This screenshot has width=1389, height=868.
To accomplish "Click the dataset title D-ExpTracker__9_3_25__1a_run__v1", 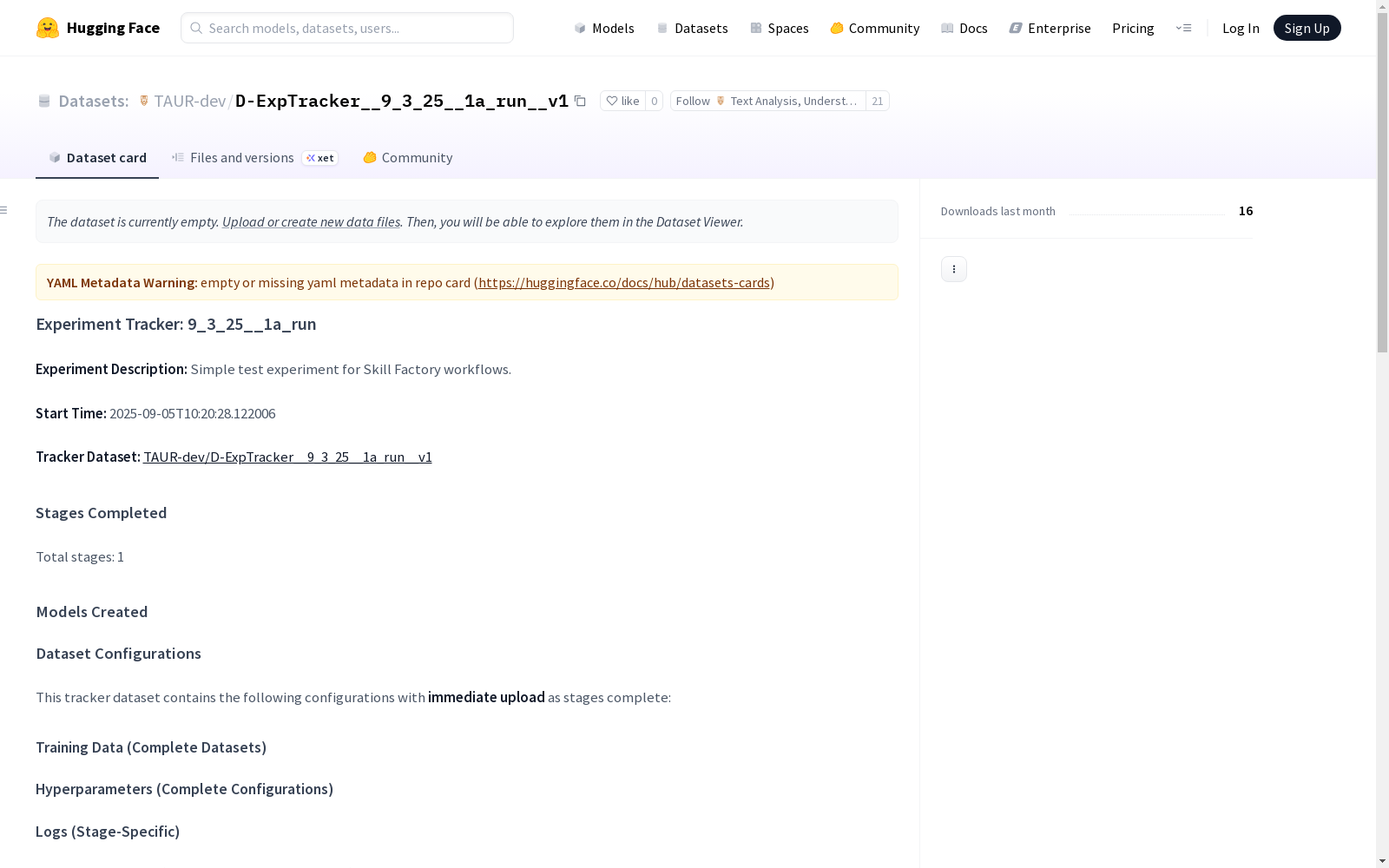I will point(402,101).
